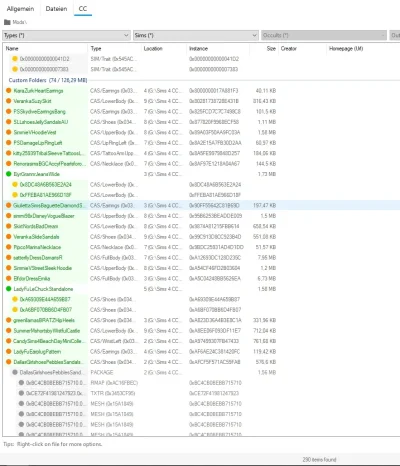Select the CC tab

pos(83,9)
